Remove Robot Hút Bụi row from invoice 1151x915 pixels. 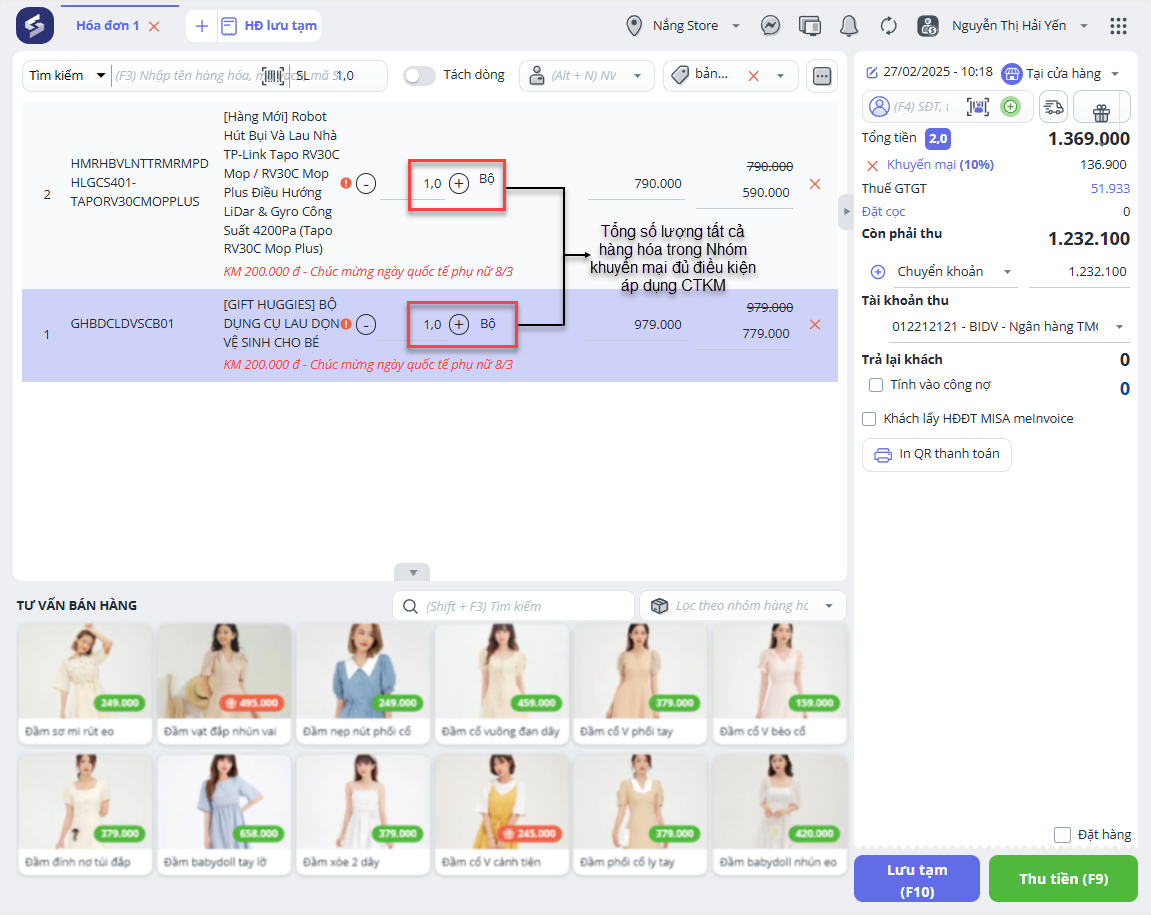point(815,184)
